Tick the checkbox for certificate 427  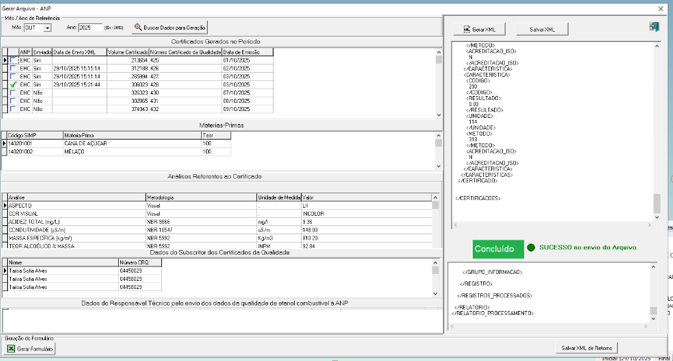pos(13,76)
